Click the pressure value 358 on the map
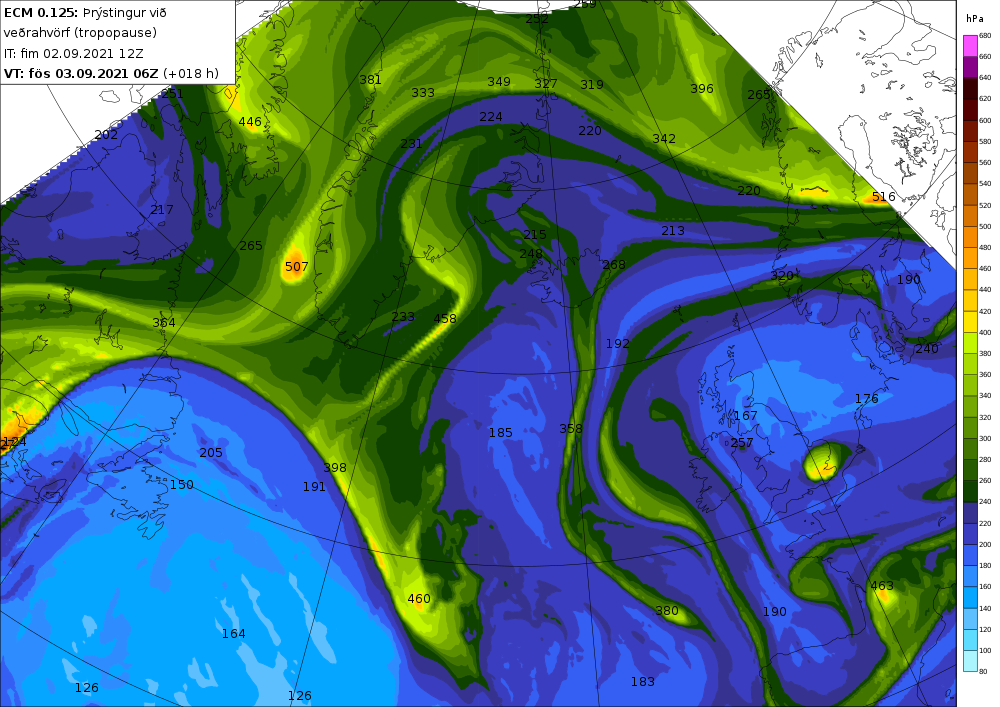Image resolution: width=1000 pixels, height=707 pixels. pos(571,428)
